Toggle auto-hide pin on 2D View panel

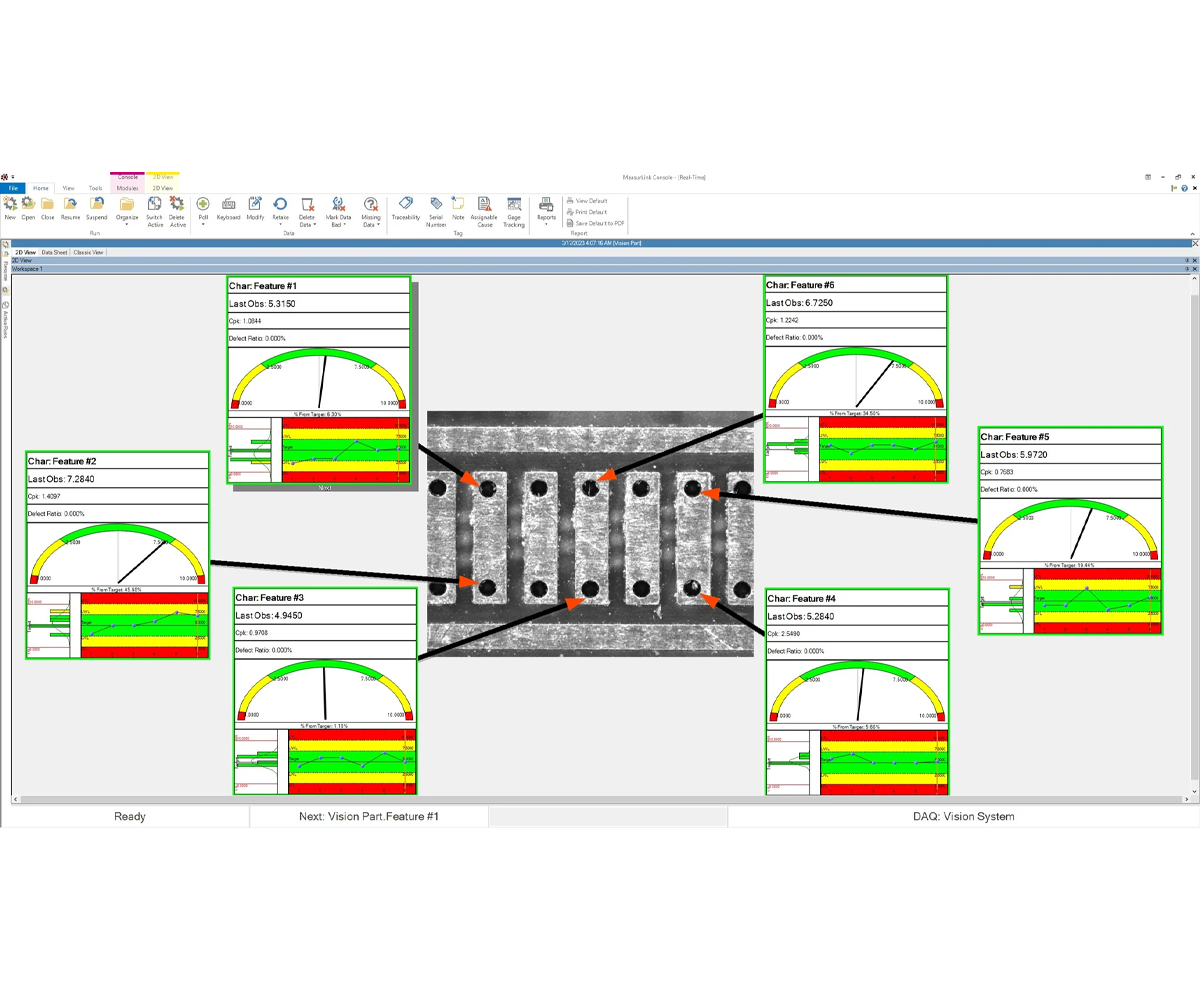1187,260
